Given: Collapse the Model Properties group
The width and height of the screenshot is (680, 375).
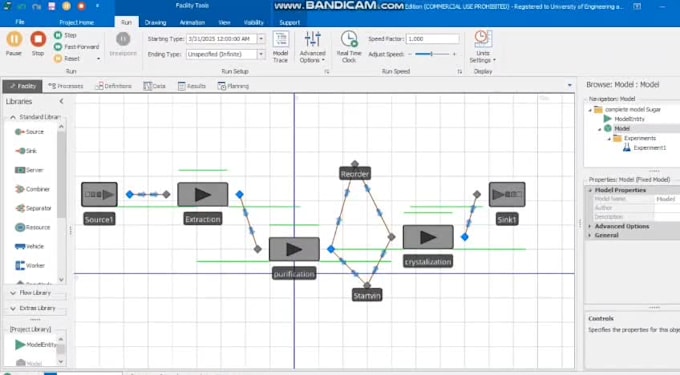Looking at the screenshot, I should pos(590,190).
